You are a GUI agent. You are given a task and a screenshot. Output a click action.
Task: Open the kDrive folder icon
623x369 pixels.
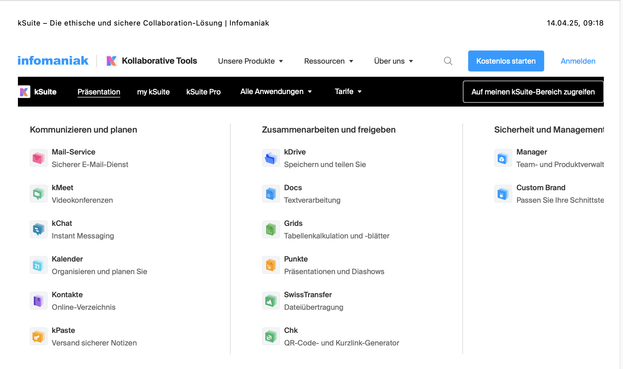pos(271,158)
